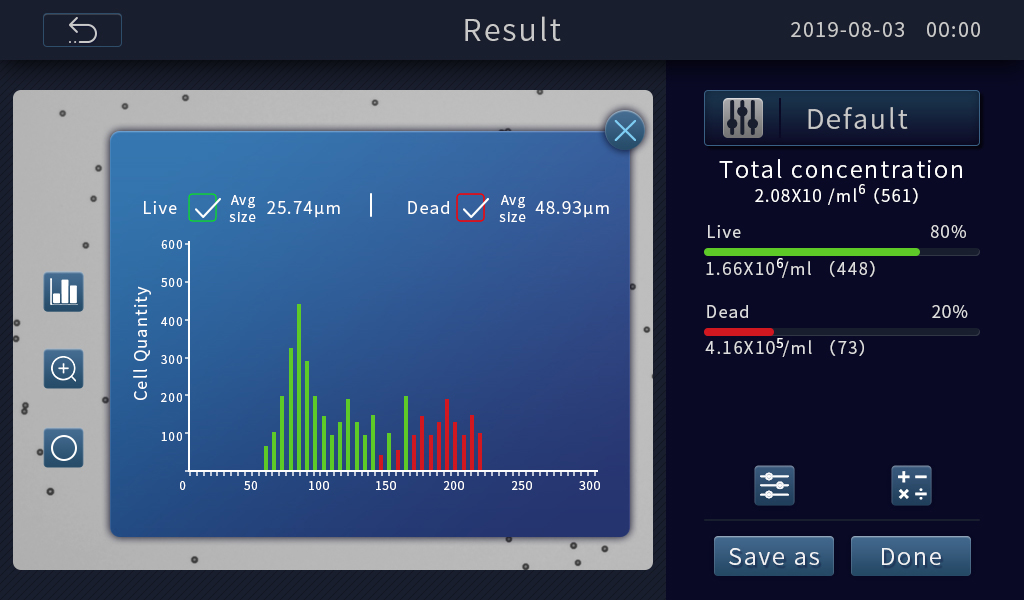The width and height of the screenshot is (1024, 600).
Task: Open the histogram chart view icon
Action: (x=63, y=291)
